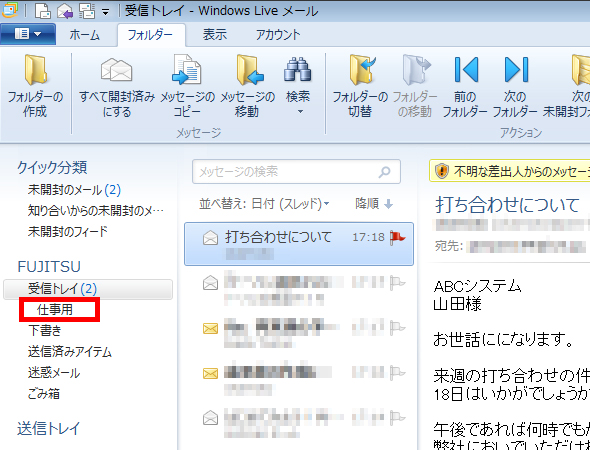Open 知り合いからの未開封のメ… quick view

(96, 211)
